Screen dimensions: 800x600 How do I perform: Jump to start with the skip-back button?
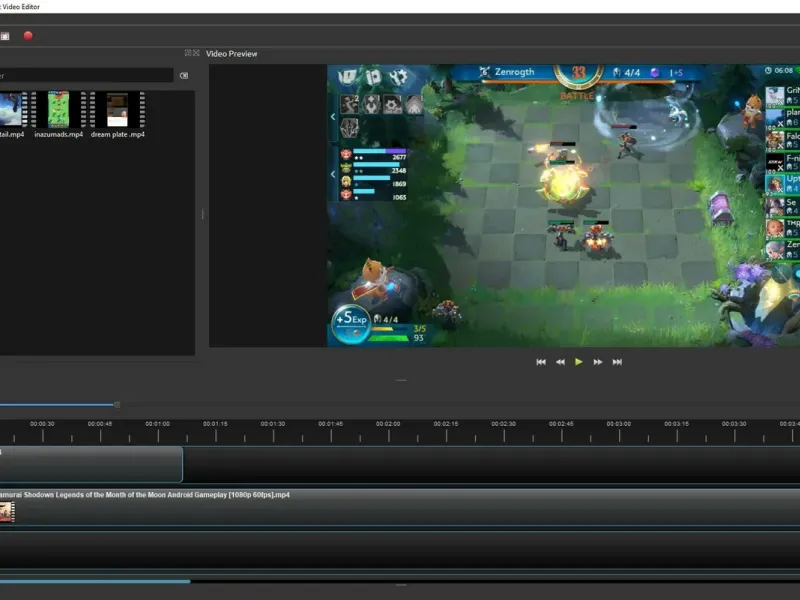coord(541,362)
